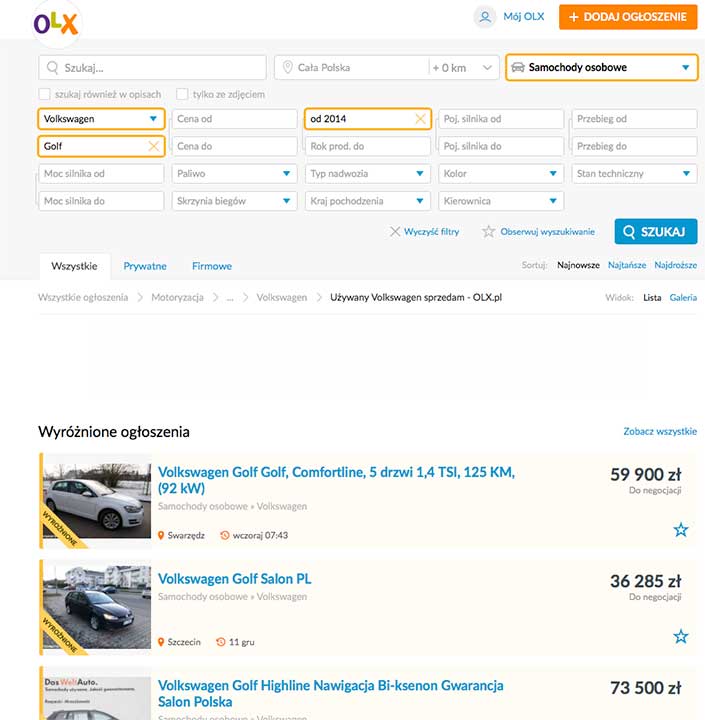705x720 pixels.
Task: Click the Swarzędz location pin icon
Action: (x=161, y=535)
